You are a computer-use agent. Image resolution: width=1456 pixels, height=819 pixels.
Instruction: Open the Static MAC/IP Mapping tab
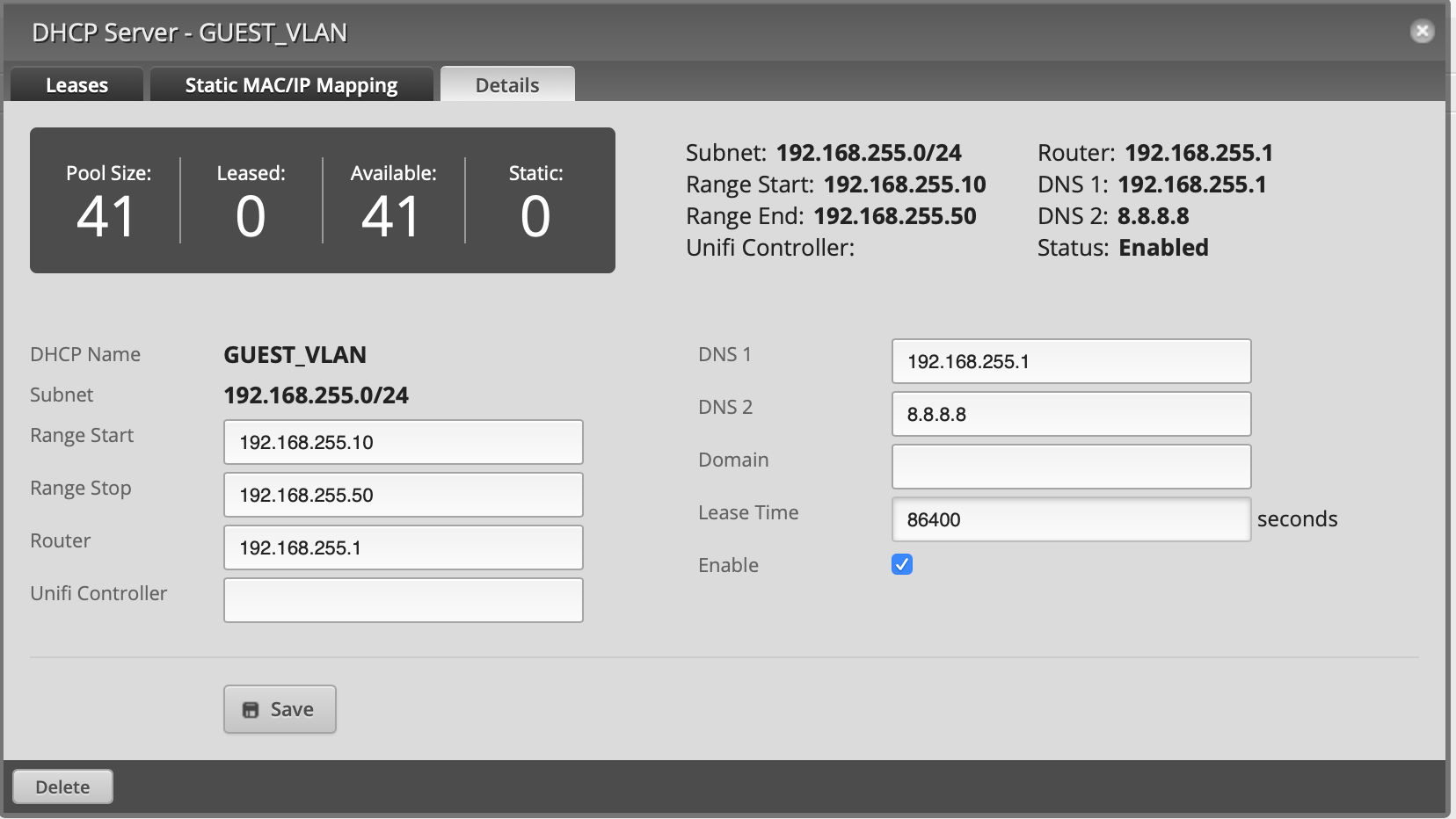coord(291,85)
